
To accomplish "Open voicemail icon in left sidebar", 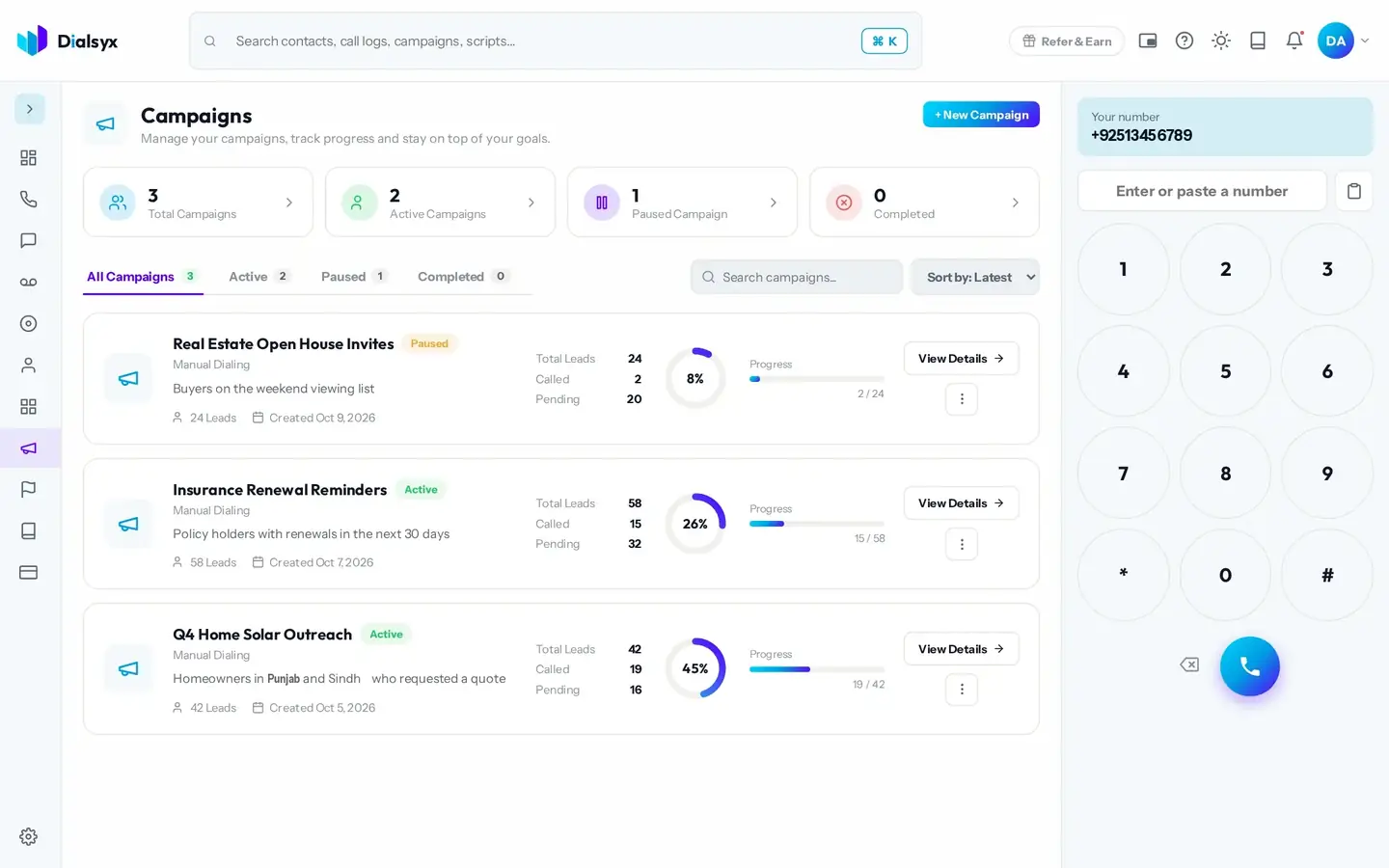I will [x=29, y=283].
